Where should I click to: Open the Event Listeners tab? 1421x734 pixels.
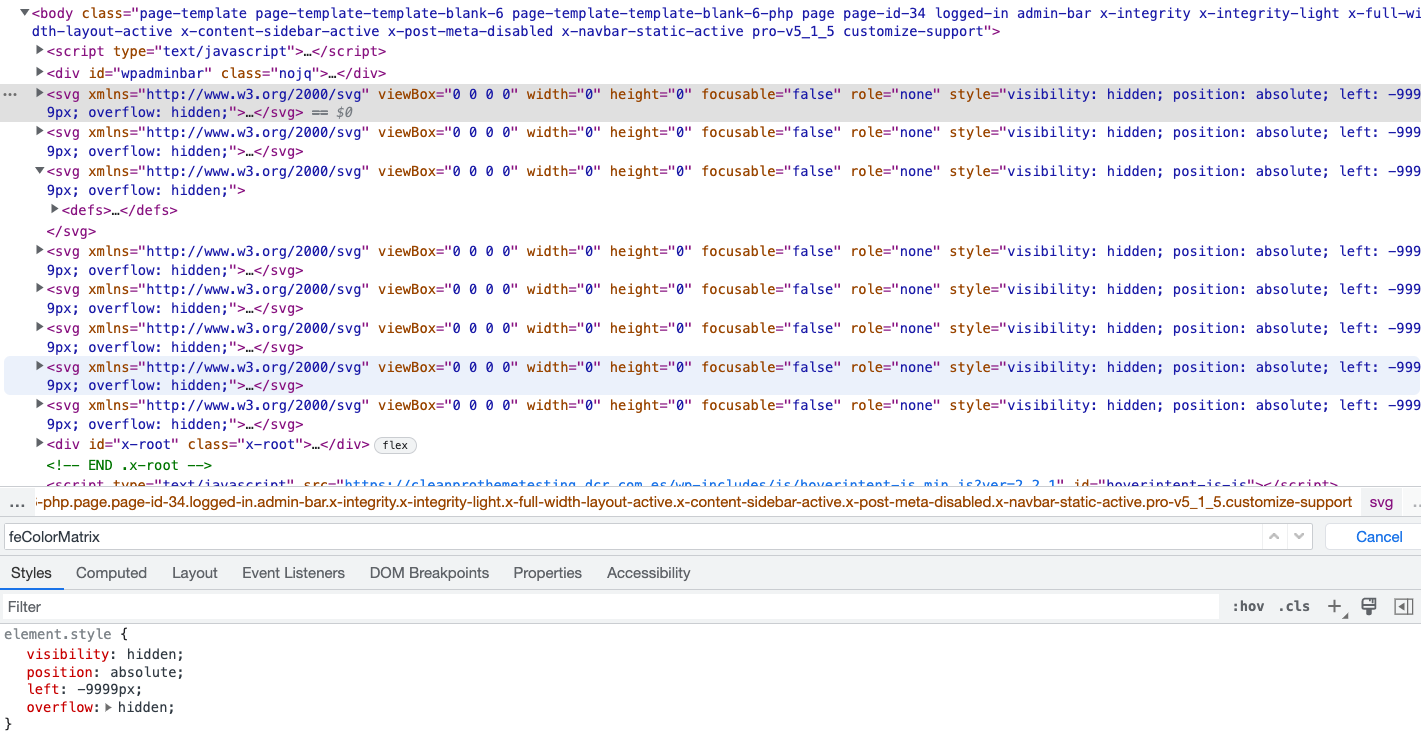[293, 573]
